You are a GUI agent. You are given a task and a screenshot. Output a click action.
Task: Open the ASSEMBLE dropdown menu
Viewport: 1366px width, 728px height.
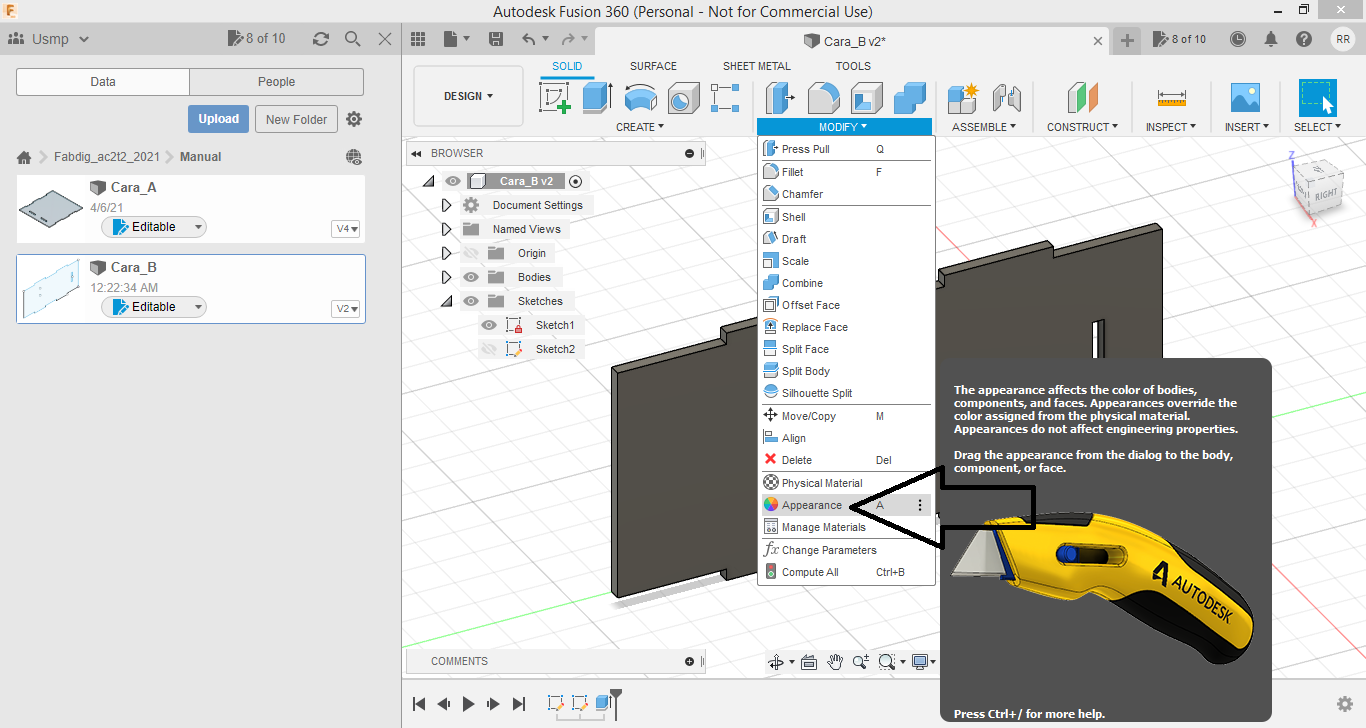[x=984, y=127]
